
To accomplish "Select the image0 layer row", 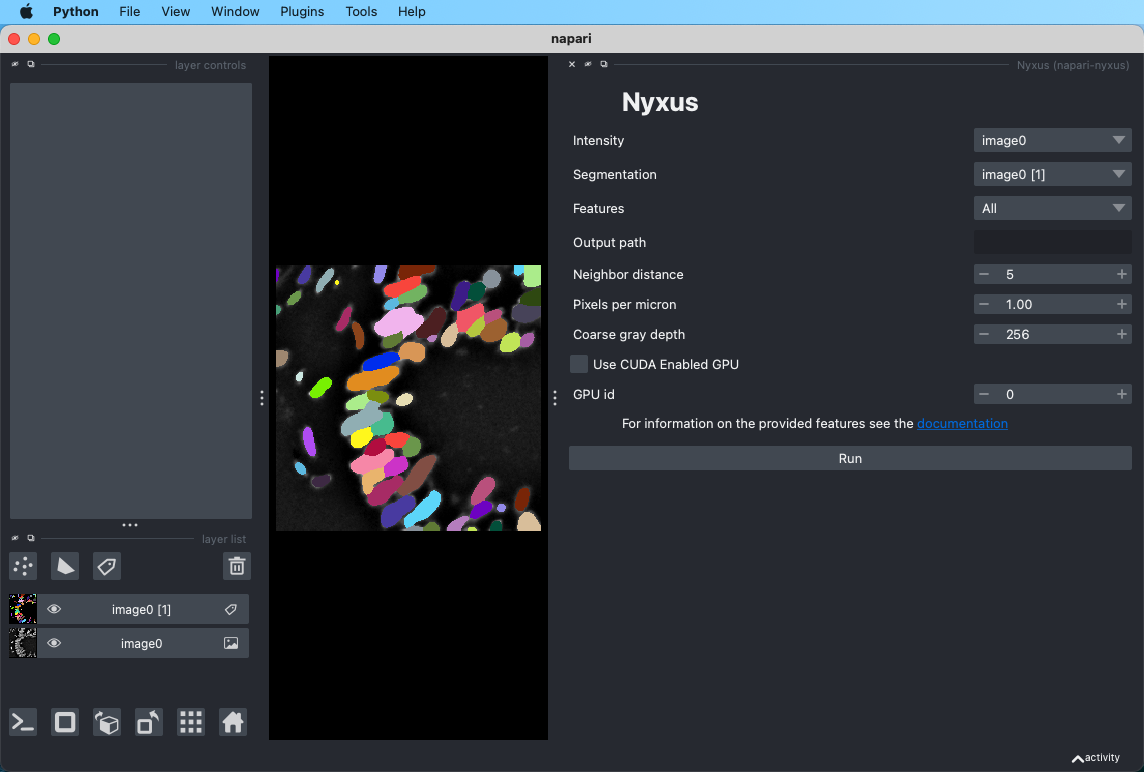I will (143, 643).
